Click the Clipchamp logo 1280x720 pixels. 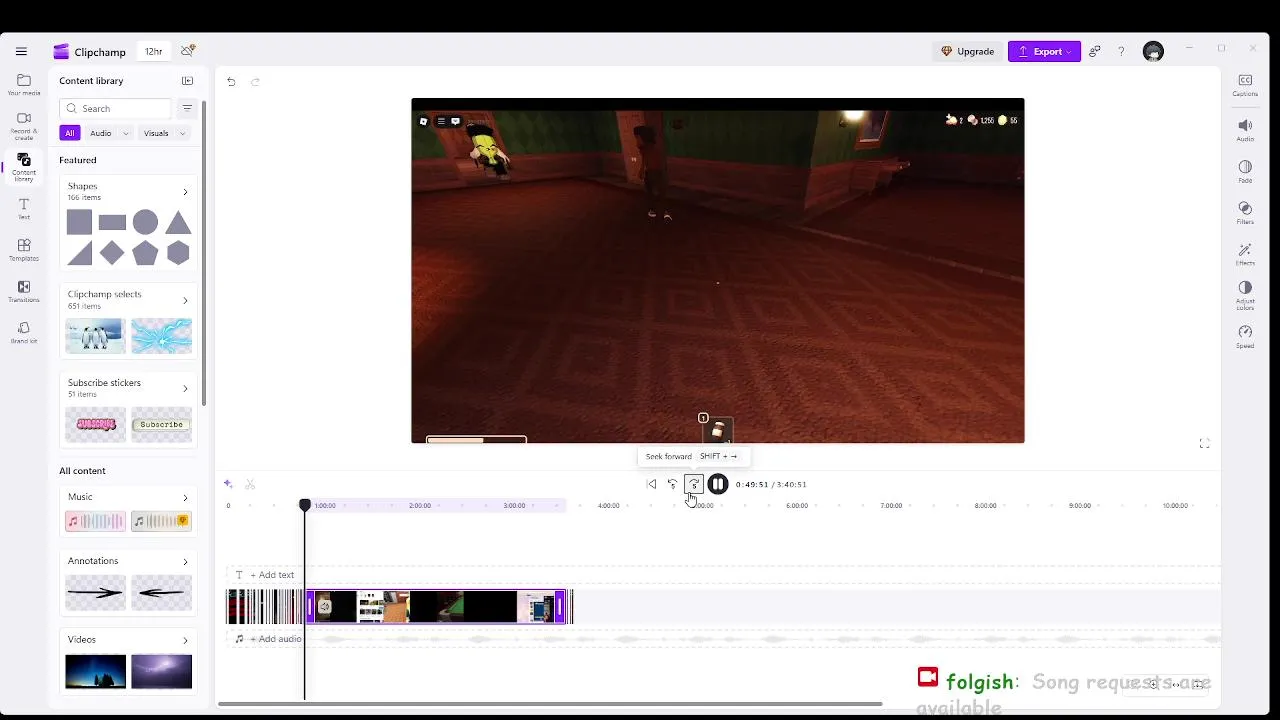click(x=61, y=52)
